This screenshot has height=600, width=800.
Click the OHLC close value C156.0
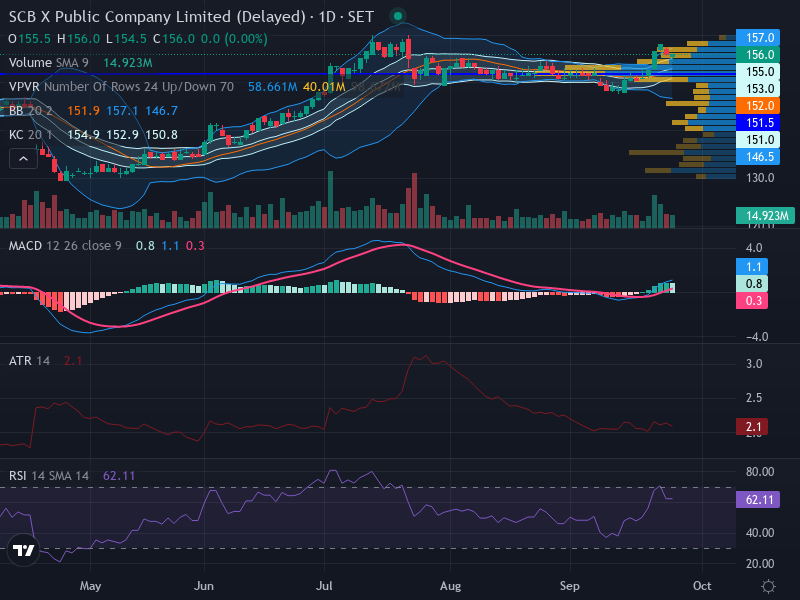pyautogui.click(x=174, y=39)
